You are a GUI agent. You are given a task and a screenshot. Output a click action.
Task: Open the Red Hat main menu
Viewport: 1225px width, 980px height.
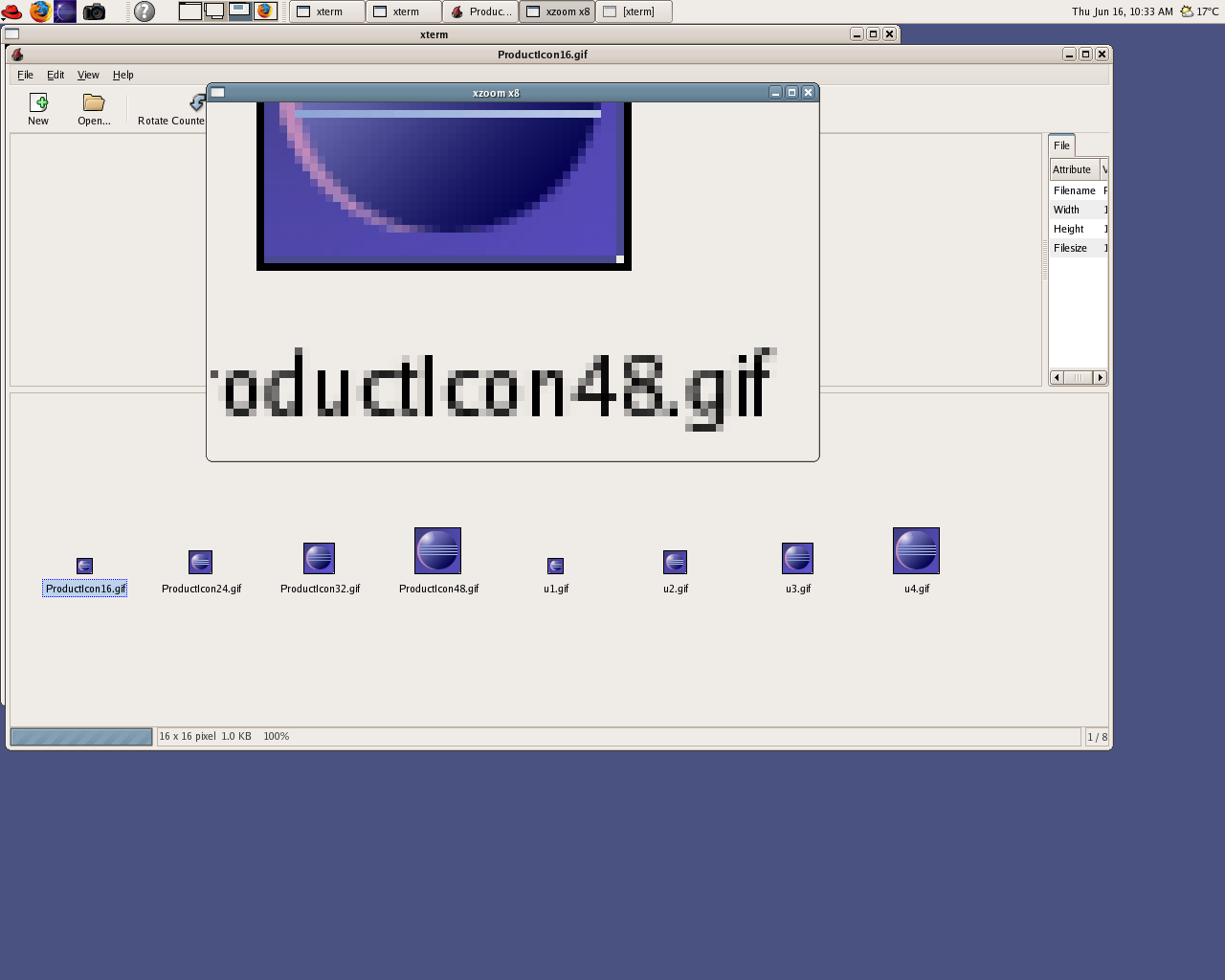point(11,11)
